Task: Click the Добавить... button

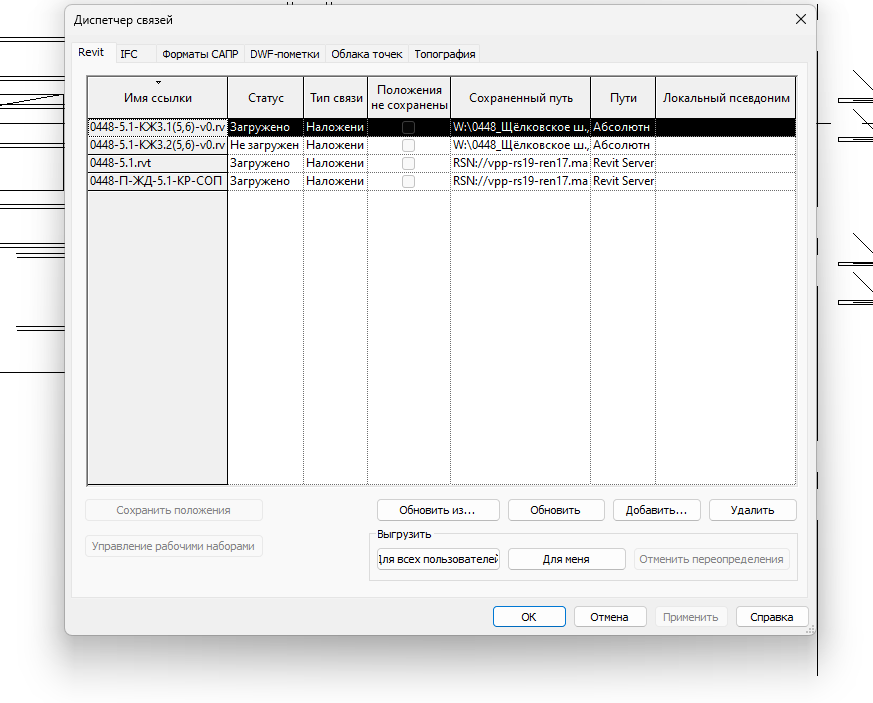Action: tap(656, 510)
